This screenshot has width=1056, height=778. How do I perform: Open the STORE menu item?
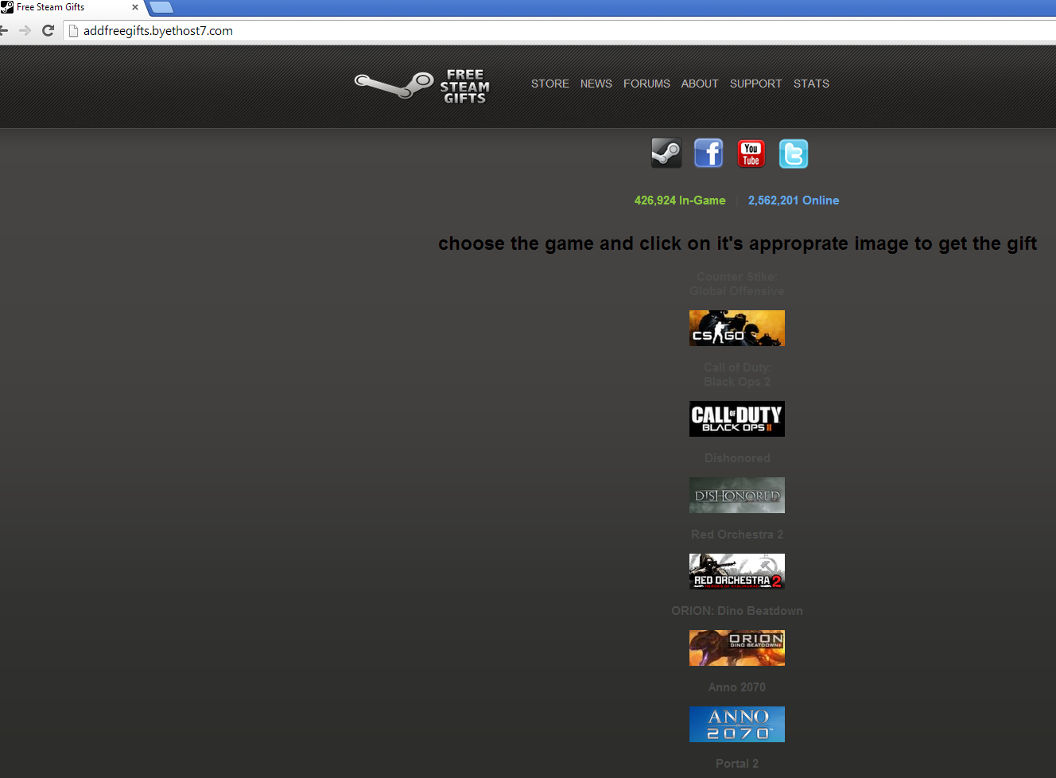tap(550, 84)
